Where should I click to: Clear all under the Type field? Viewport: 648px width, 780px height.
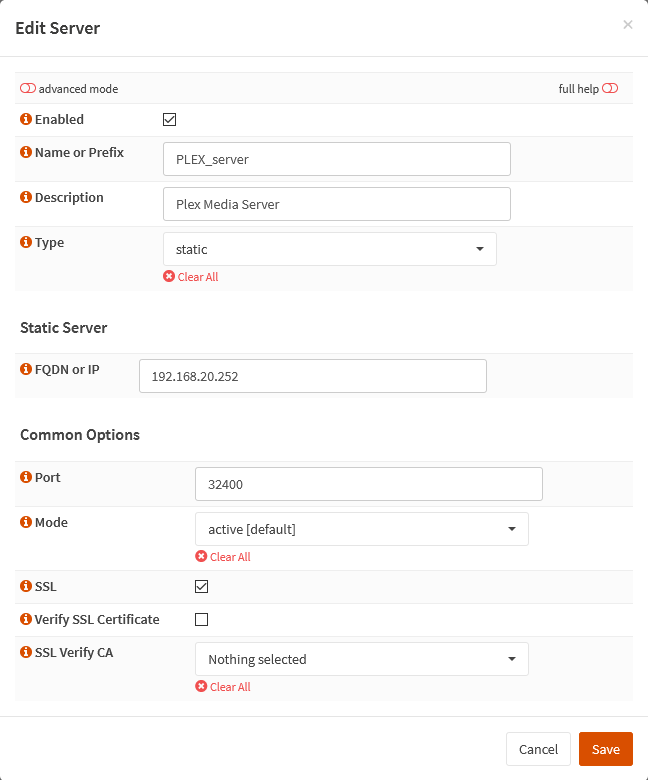point(191,277)
